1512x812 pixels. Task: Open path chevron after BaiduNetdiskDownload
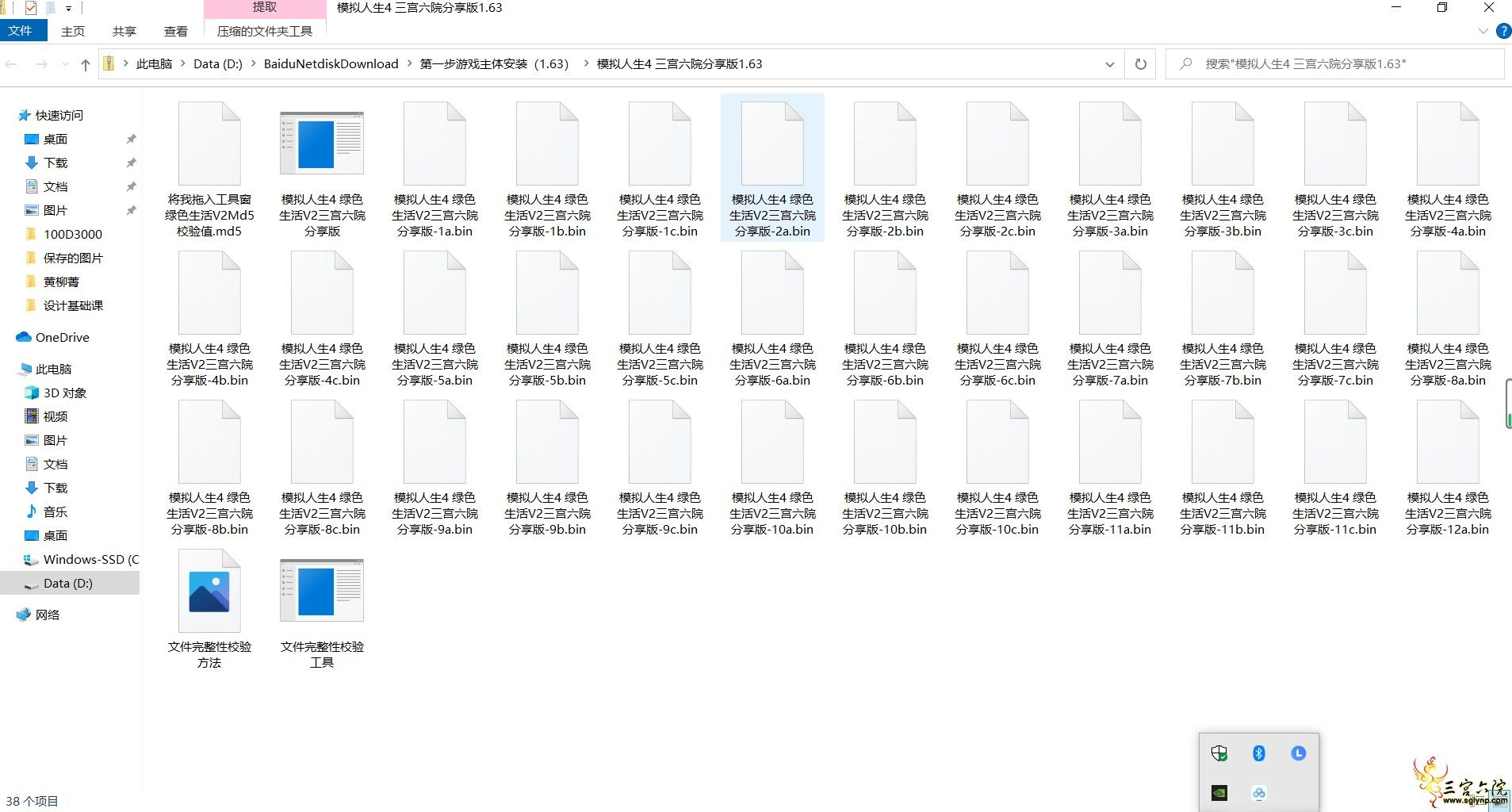pos(409,64)
